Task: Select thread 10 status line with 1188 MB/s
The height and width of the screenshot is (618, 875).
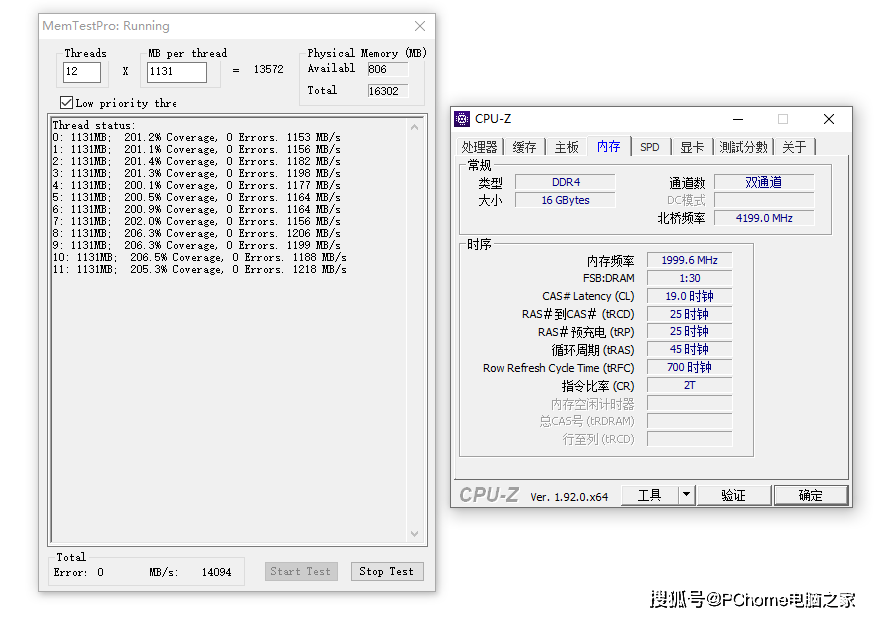Action: pyautogui.click(x=199, y=257)
